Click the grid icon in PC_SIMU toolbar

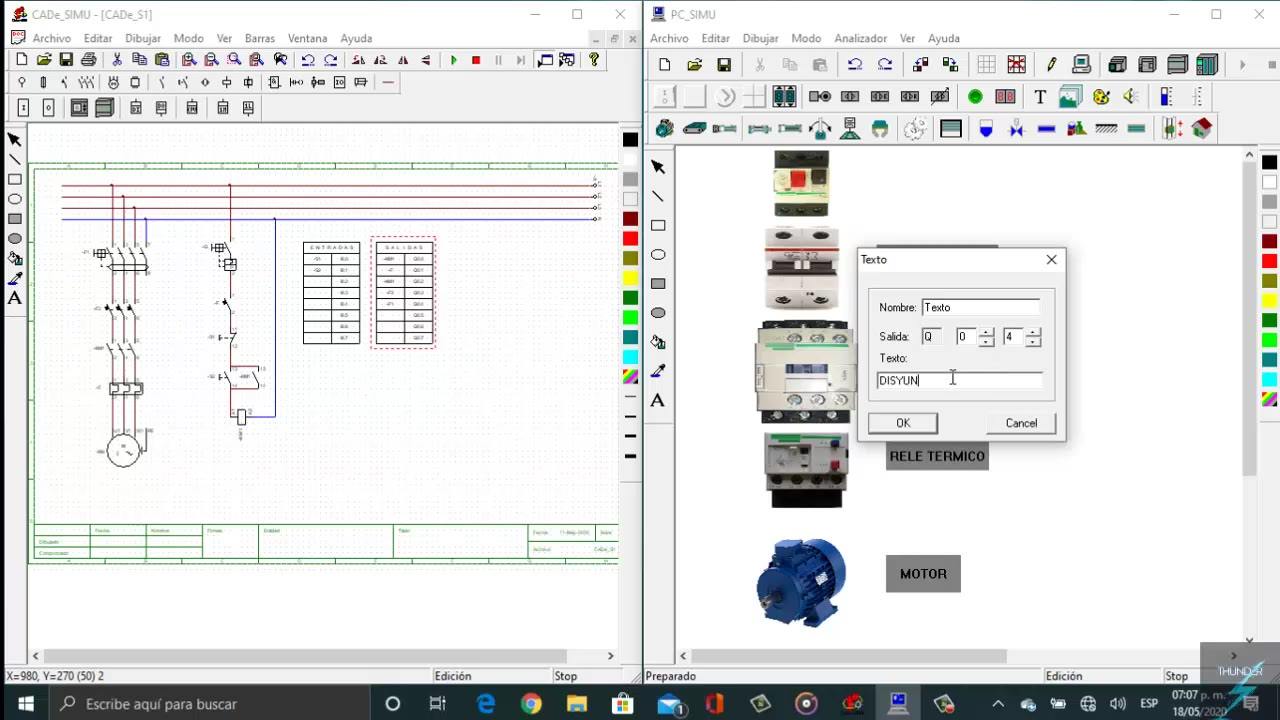tap(987, 65)
